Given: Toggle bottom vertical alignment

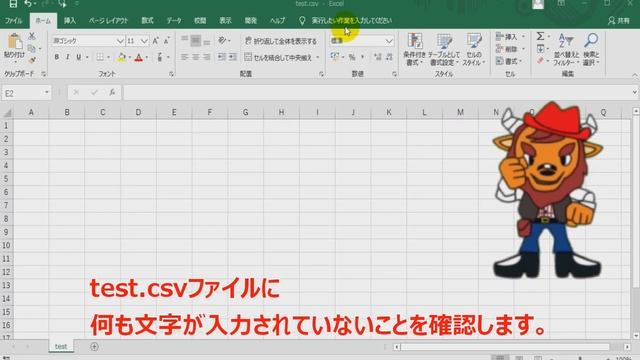Looking at the screenshot, I should tap(207, 40).
